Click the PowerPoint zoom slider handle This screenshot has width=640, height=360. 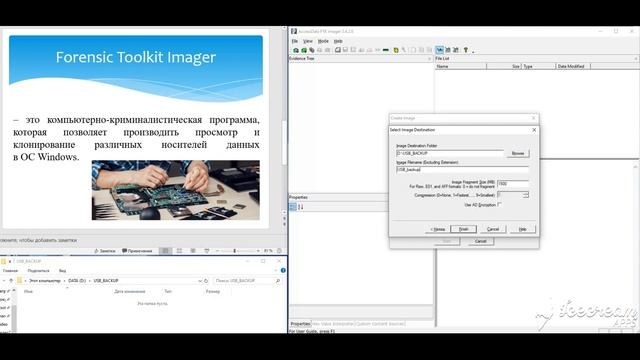(x=235, y=251)
